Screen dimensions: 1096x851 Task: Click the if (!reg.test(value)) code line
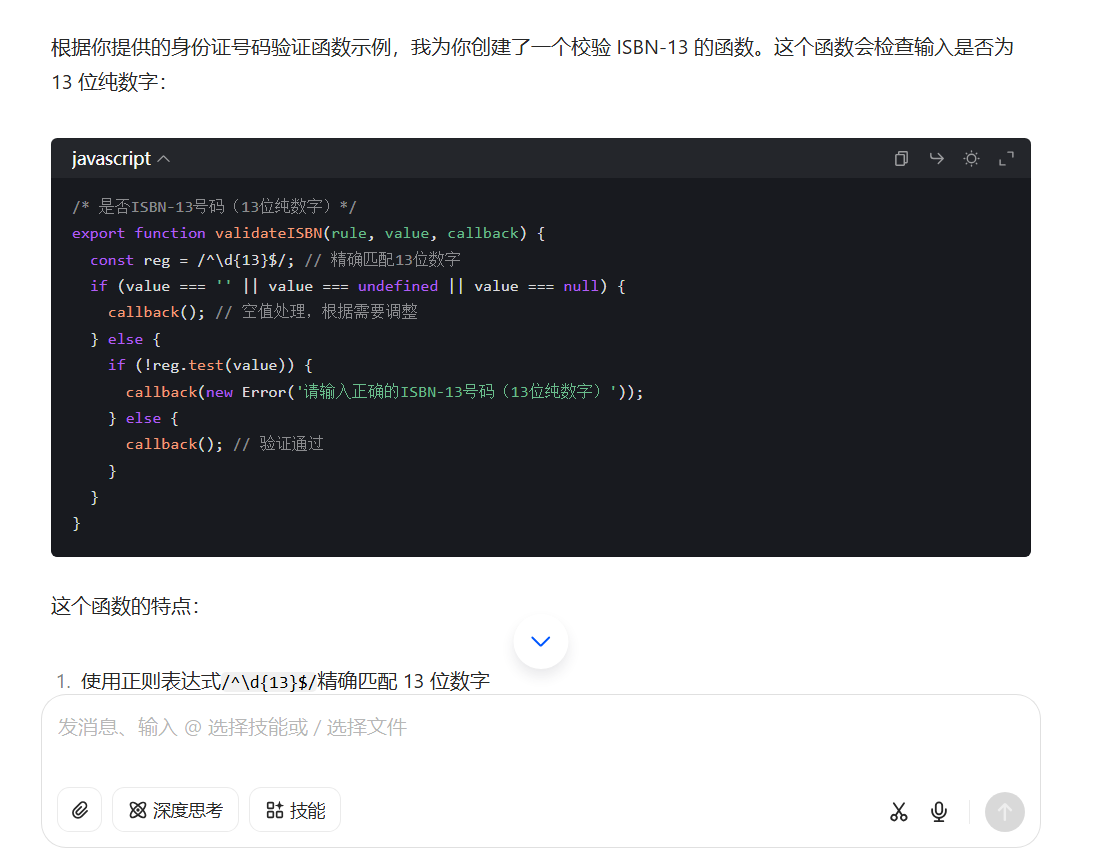click(x=210, y=365)
